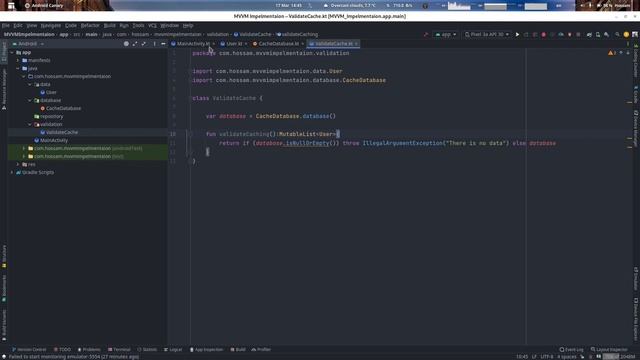Open the App Inspection tool window
The height and width of the screenshot is (360, 640).
pos(207,350)
